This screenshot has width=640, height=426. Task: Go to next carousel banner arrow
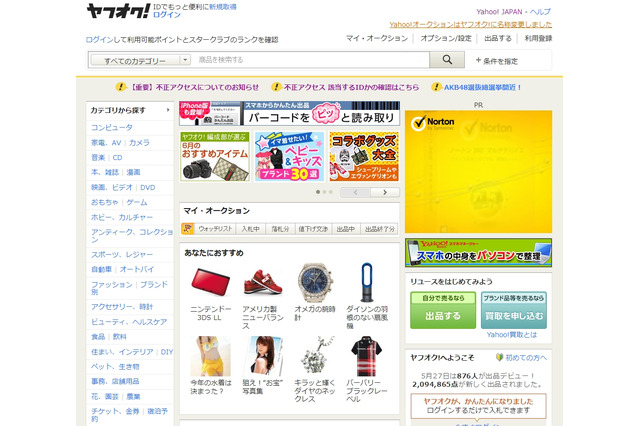pos(385,192)
